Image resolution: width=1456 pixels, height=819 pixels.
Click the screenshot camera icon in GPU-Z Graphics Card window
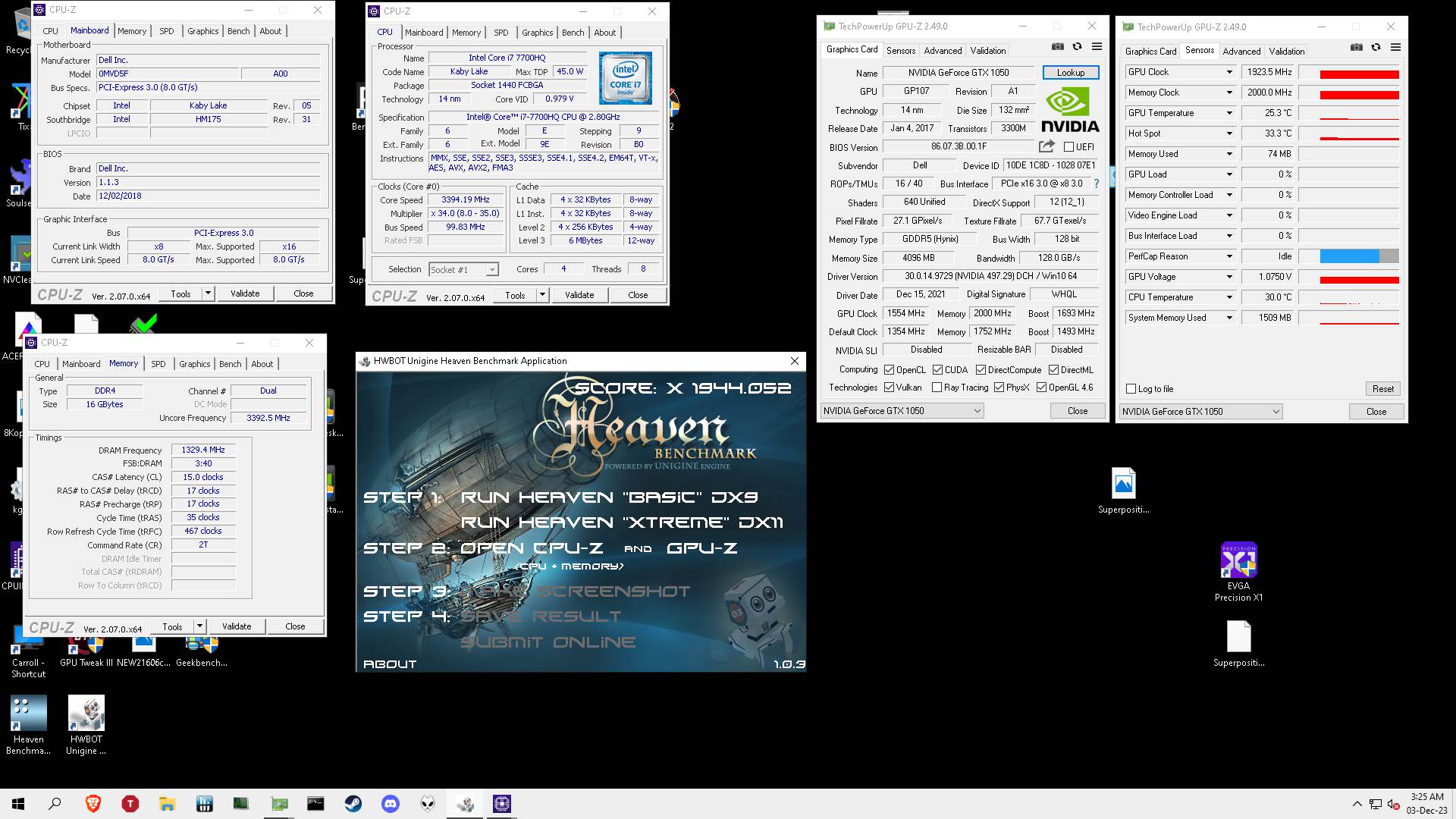(1058, 47)
